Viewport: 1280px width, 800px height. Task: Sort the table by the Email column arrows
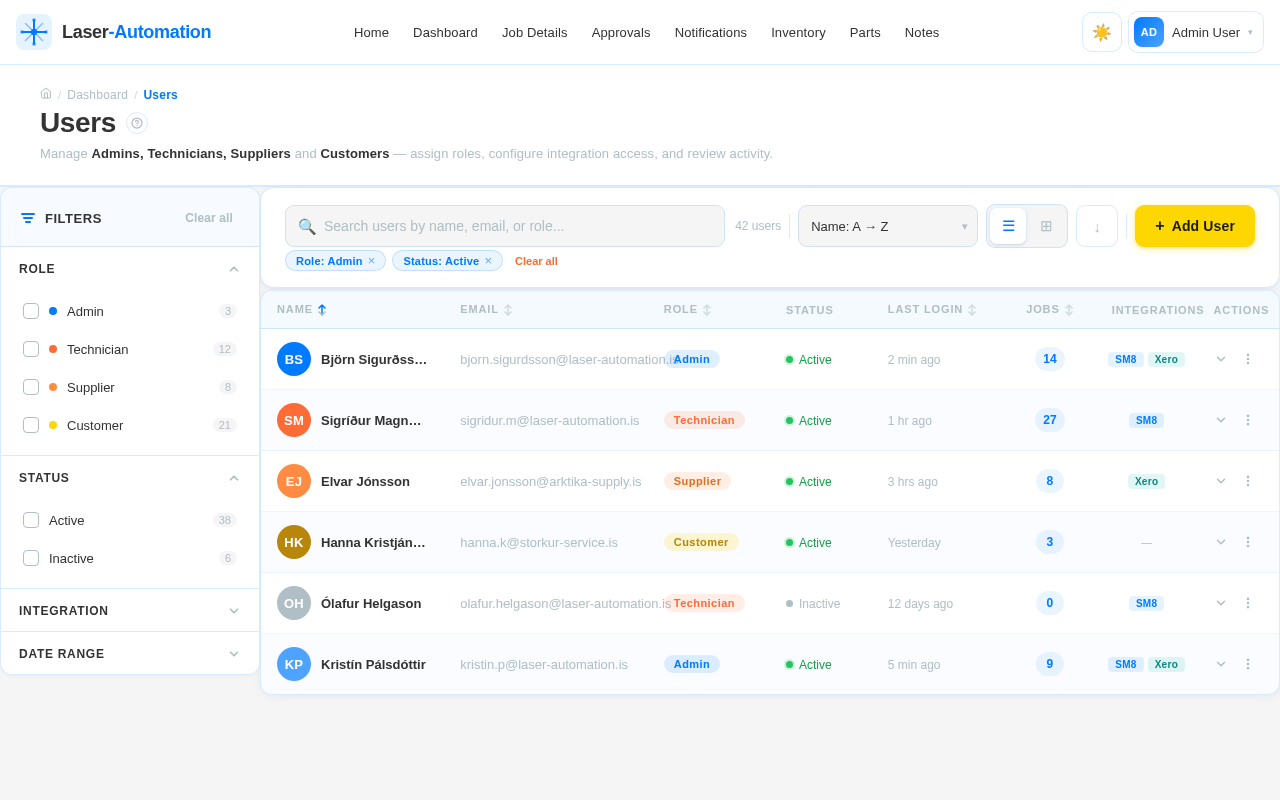point(508,309)
